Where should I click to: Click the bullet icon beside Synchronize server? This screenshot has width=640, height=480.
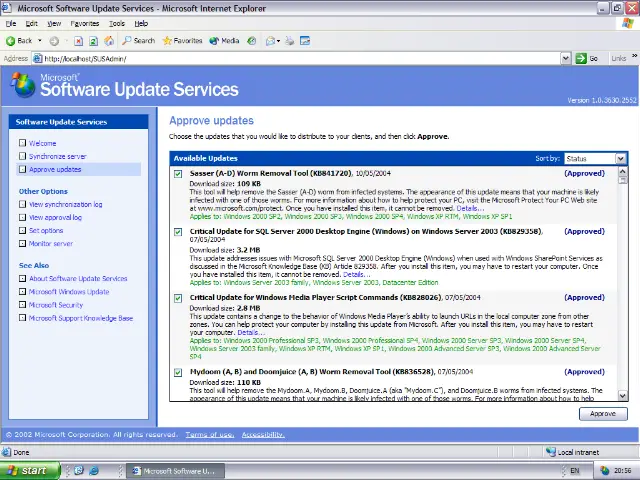tap(22, 156)
